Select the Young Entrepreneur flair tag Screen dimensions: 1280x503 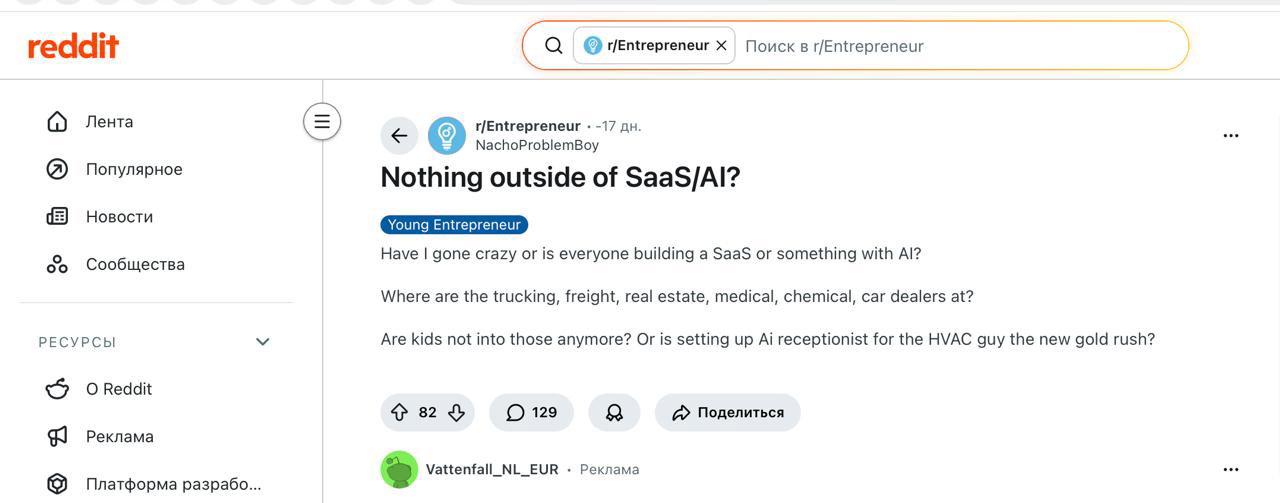pos(454,225)
